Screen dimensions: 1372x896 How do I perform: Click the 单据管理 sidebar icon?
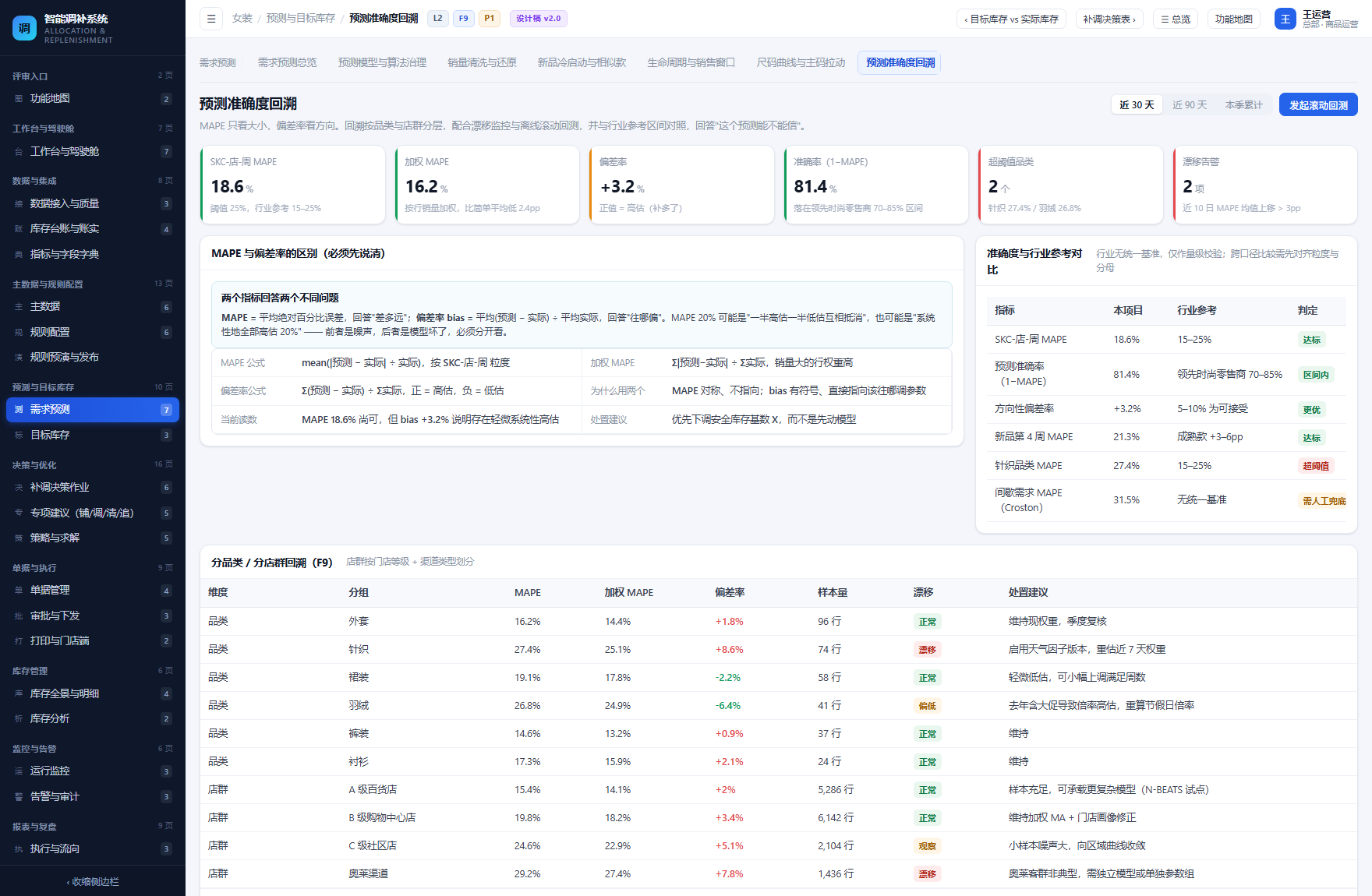19,591
